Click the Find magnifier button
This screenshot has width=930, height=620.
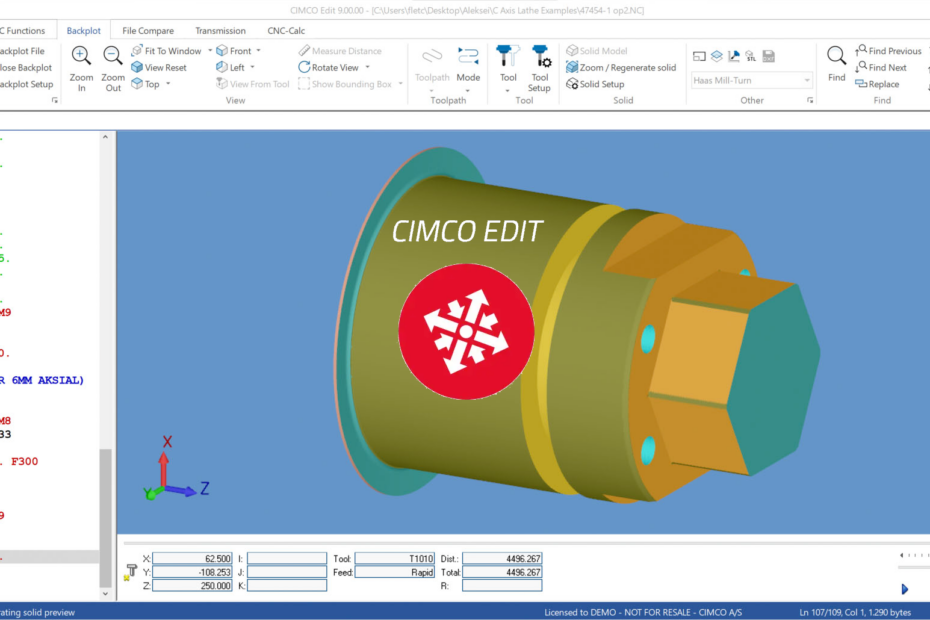click(x=836, y=63)
